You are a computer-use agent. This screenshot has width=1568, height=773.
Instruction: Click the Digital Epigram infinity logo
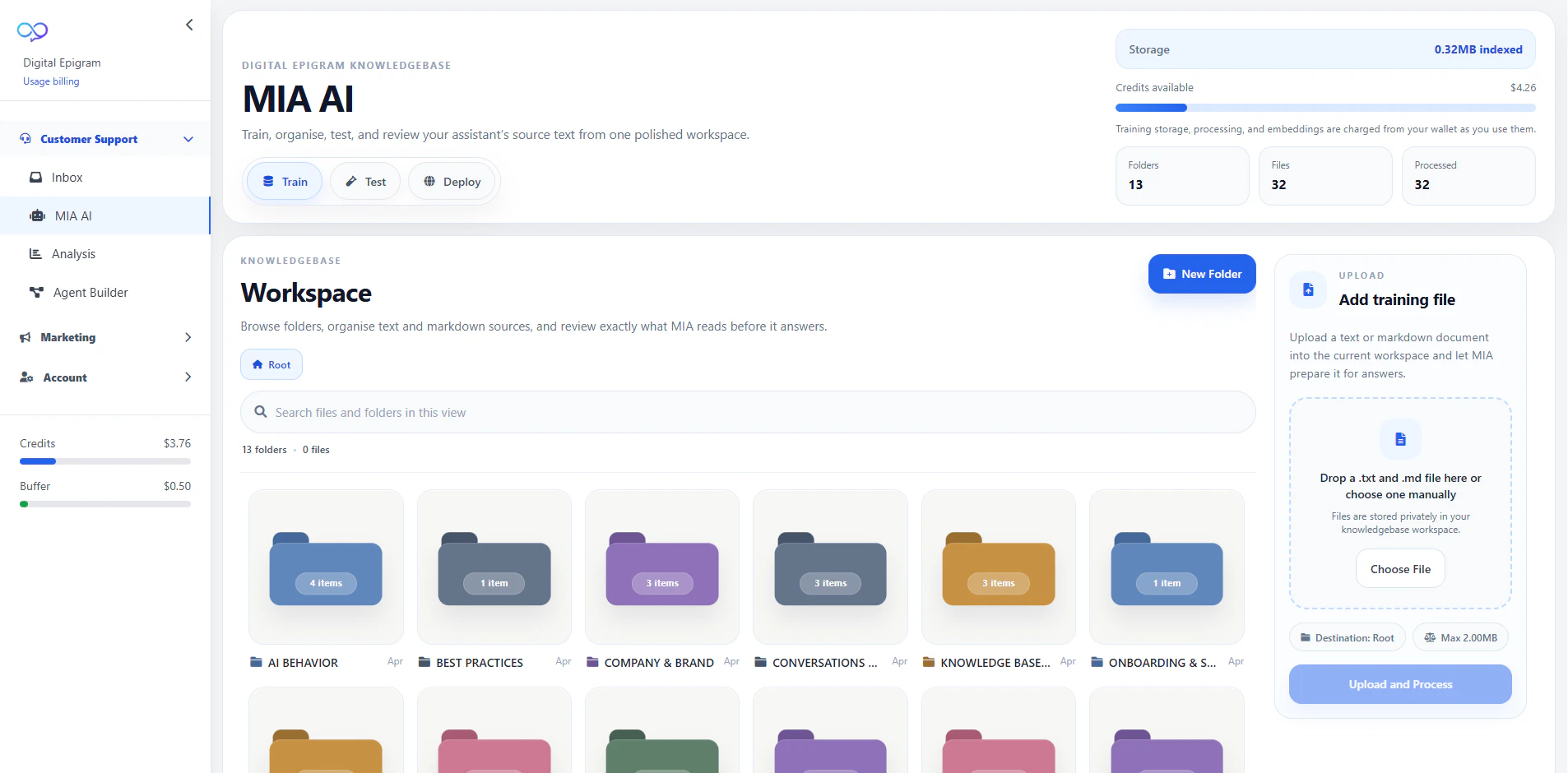pos(33,31)
